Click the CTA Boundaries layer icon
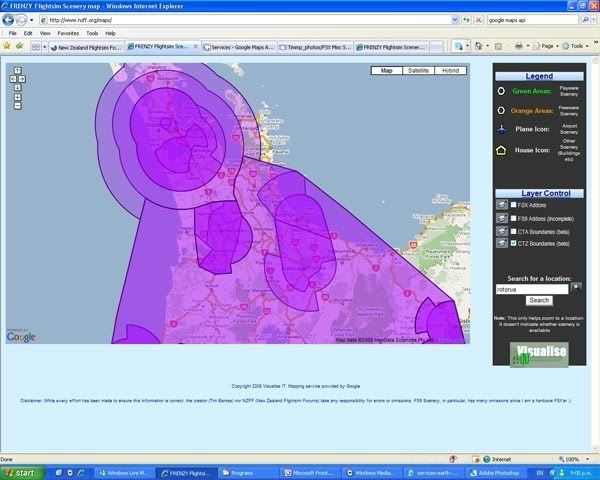 click(502, 230)
